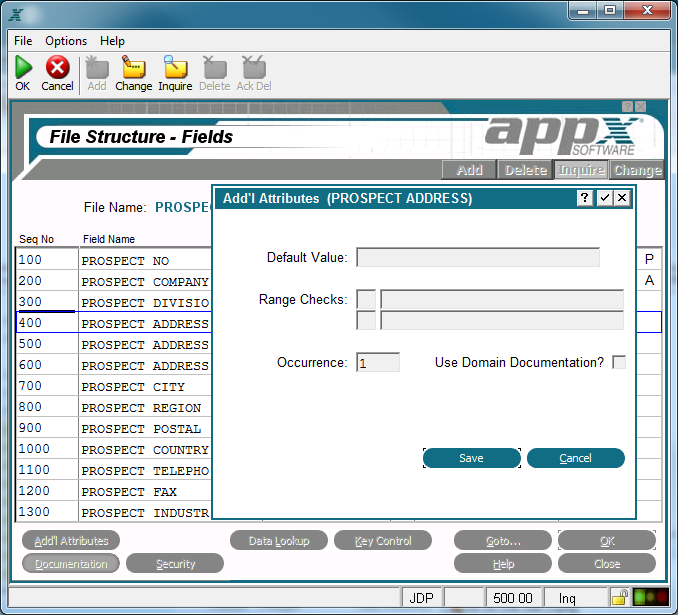Click the first Range Checks operator box

point(366,299)
